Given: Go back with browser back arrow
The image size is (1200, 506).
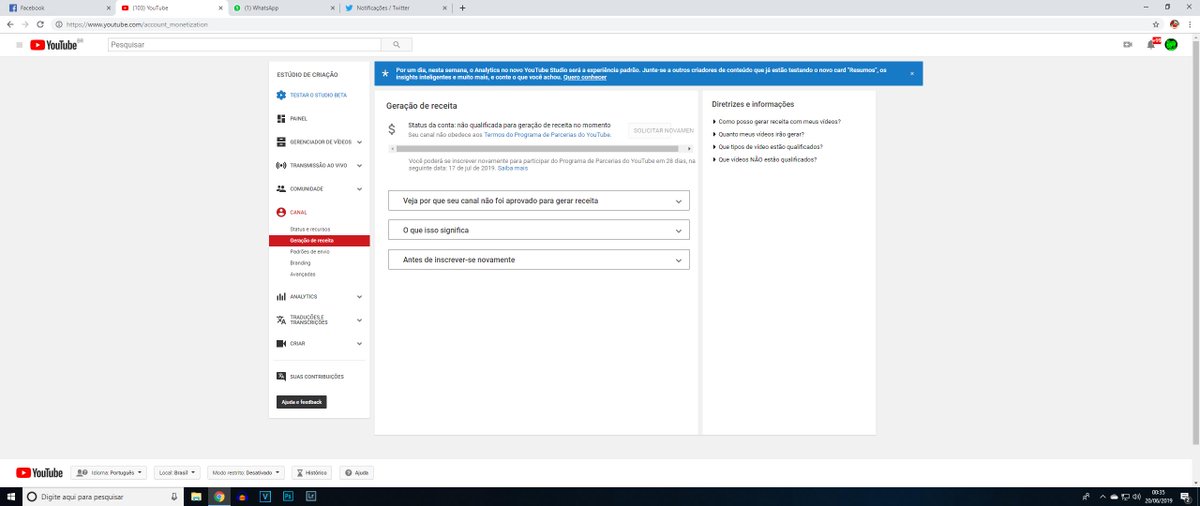Looking at the screenshot, I should (10, 23).
